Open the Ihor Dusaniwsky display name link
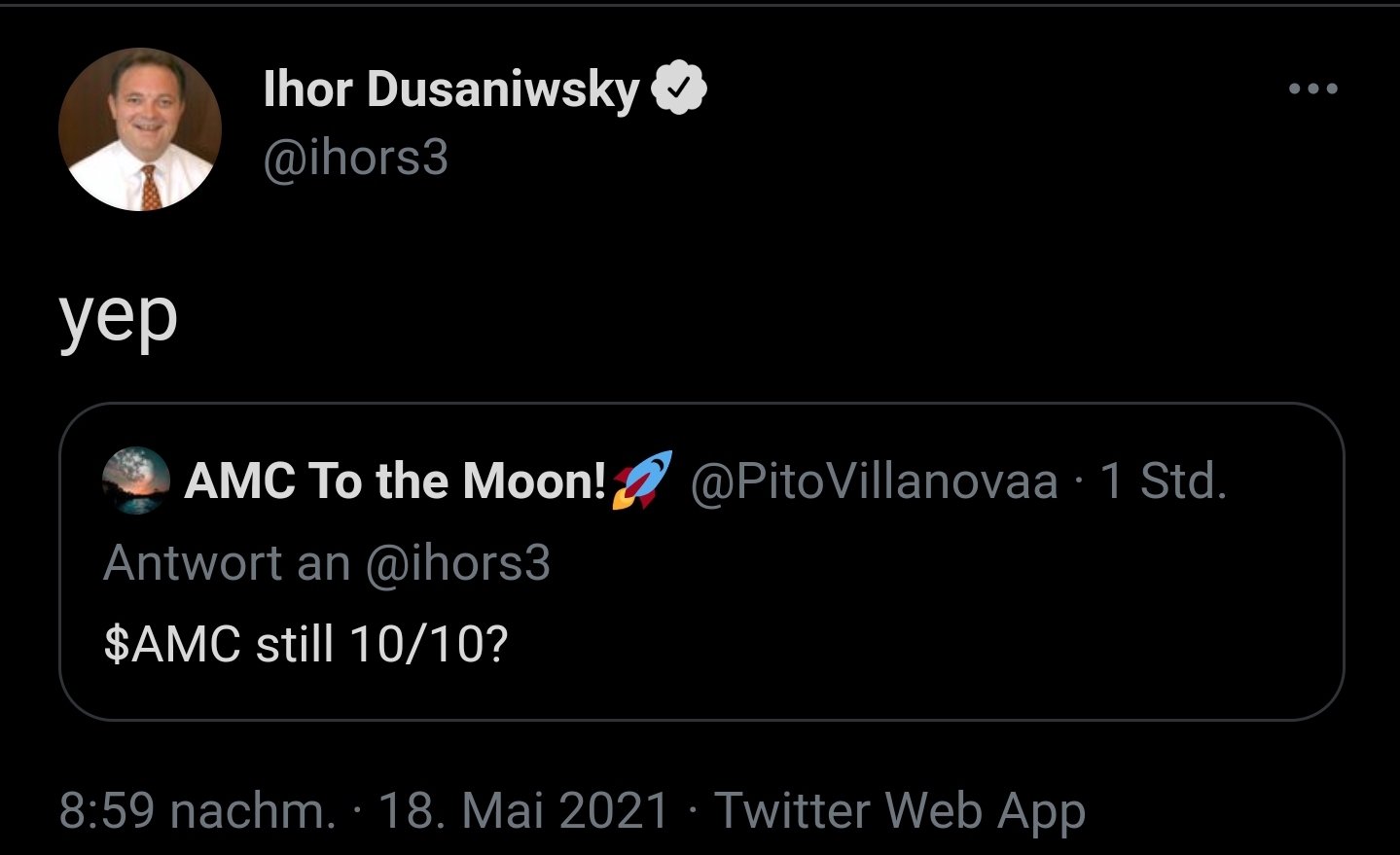This screenshot has width=1400, height=855. [450, 89]
